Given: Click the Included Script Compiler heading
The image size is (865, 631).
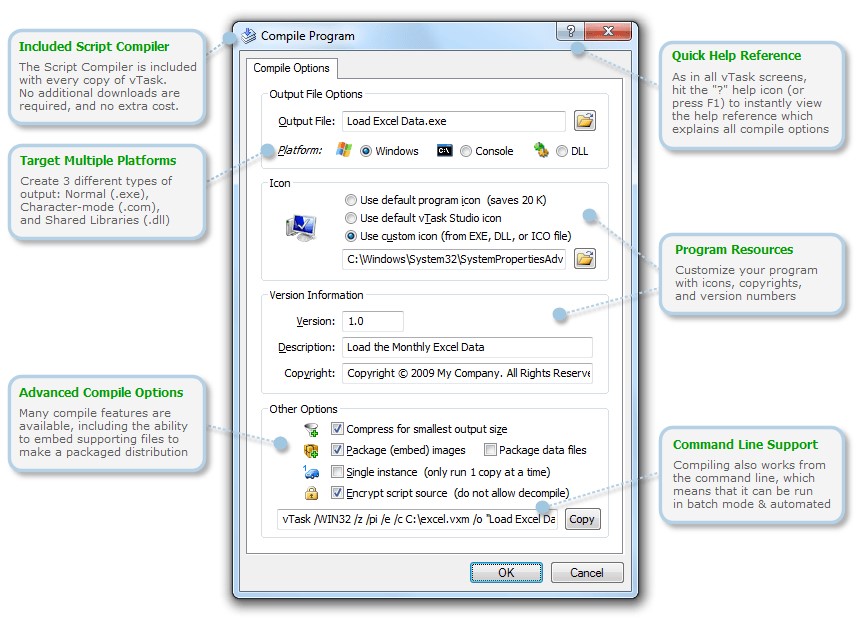Looking at the screenshot, I should (x=94, y=46).
